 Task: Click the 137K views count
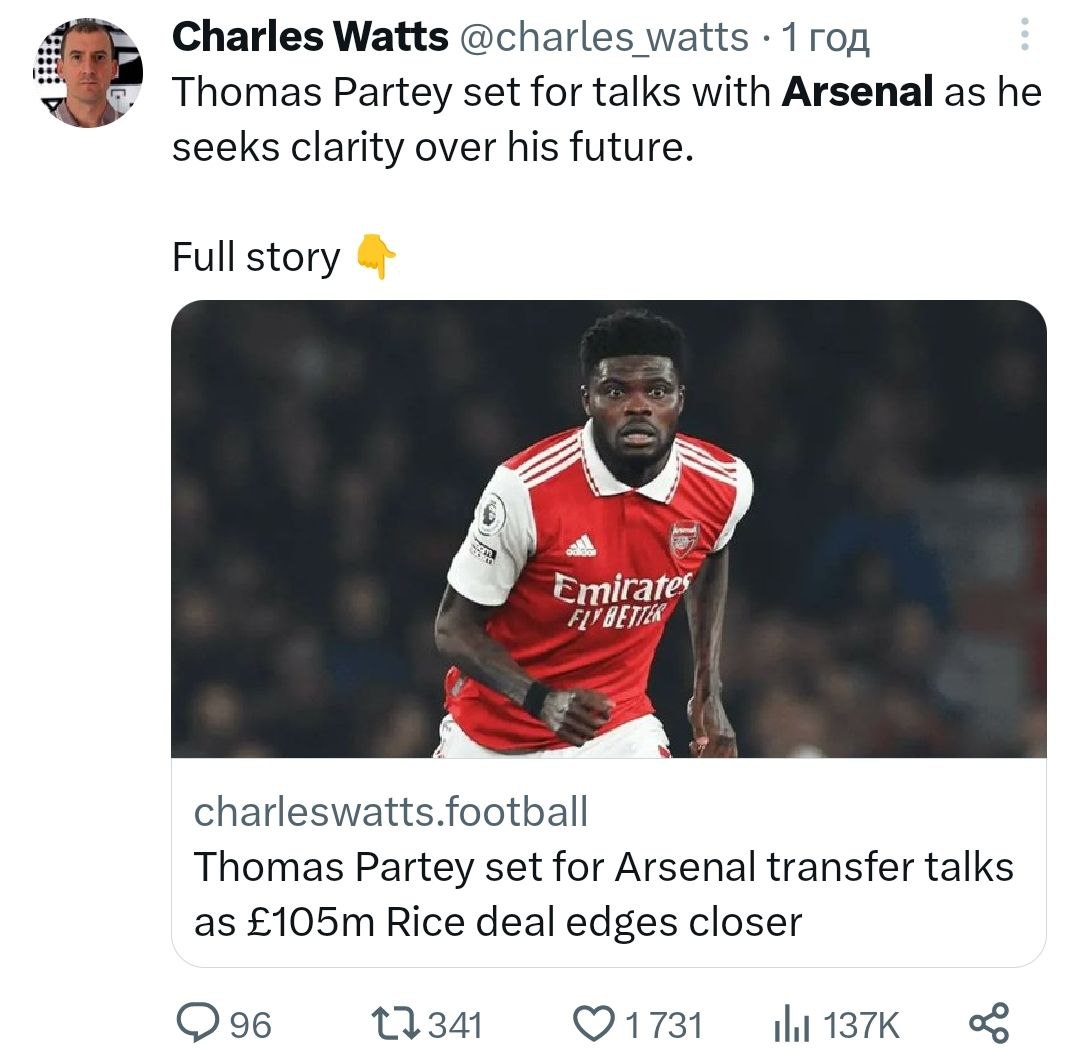pyautogui.click(x=864, y=1025)
